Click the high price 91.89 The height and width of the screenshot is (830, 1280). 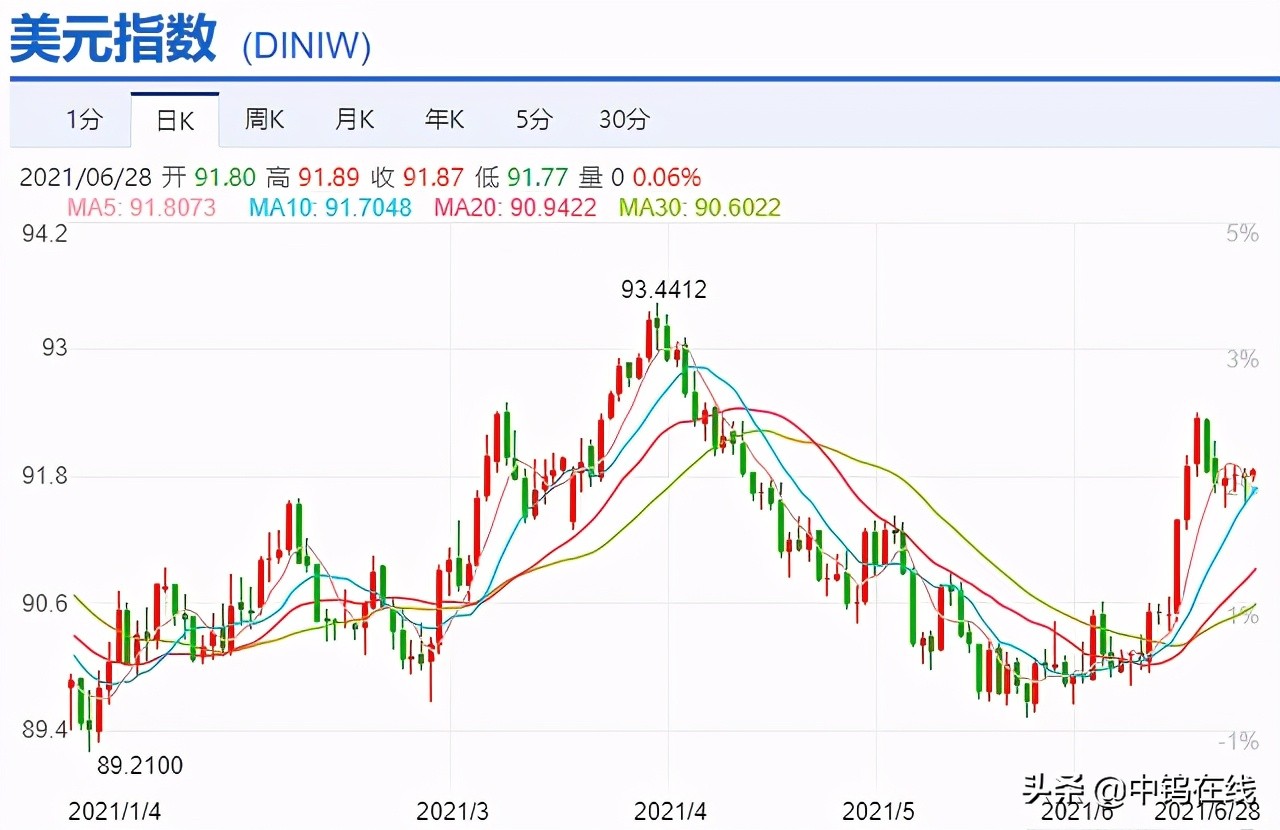[328, 178]
